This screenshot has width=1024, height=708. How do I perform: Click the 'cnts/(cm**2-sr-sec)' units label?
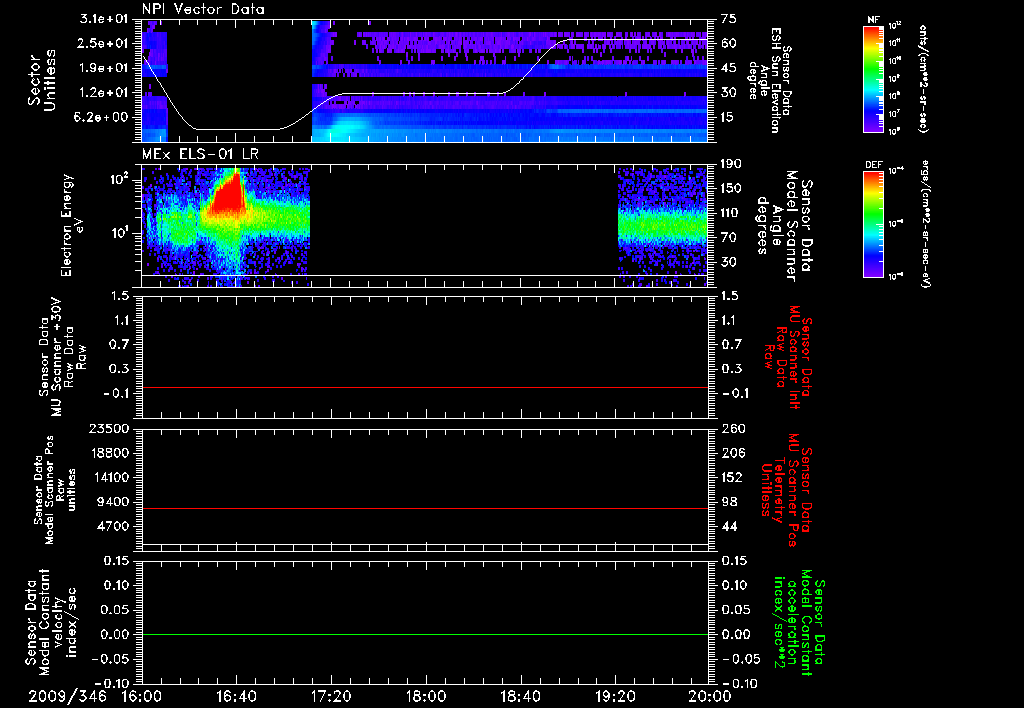tap(923, 79)
